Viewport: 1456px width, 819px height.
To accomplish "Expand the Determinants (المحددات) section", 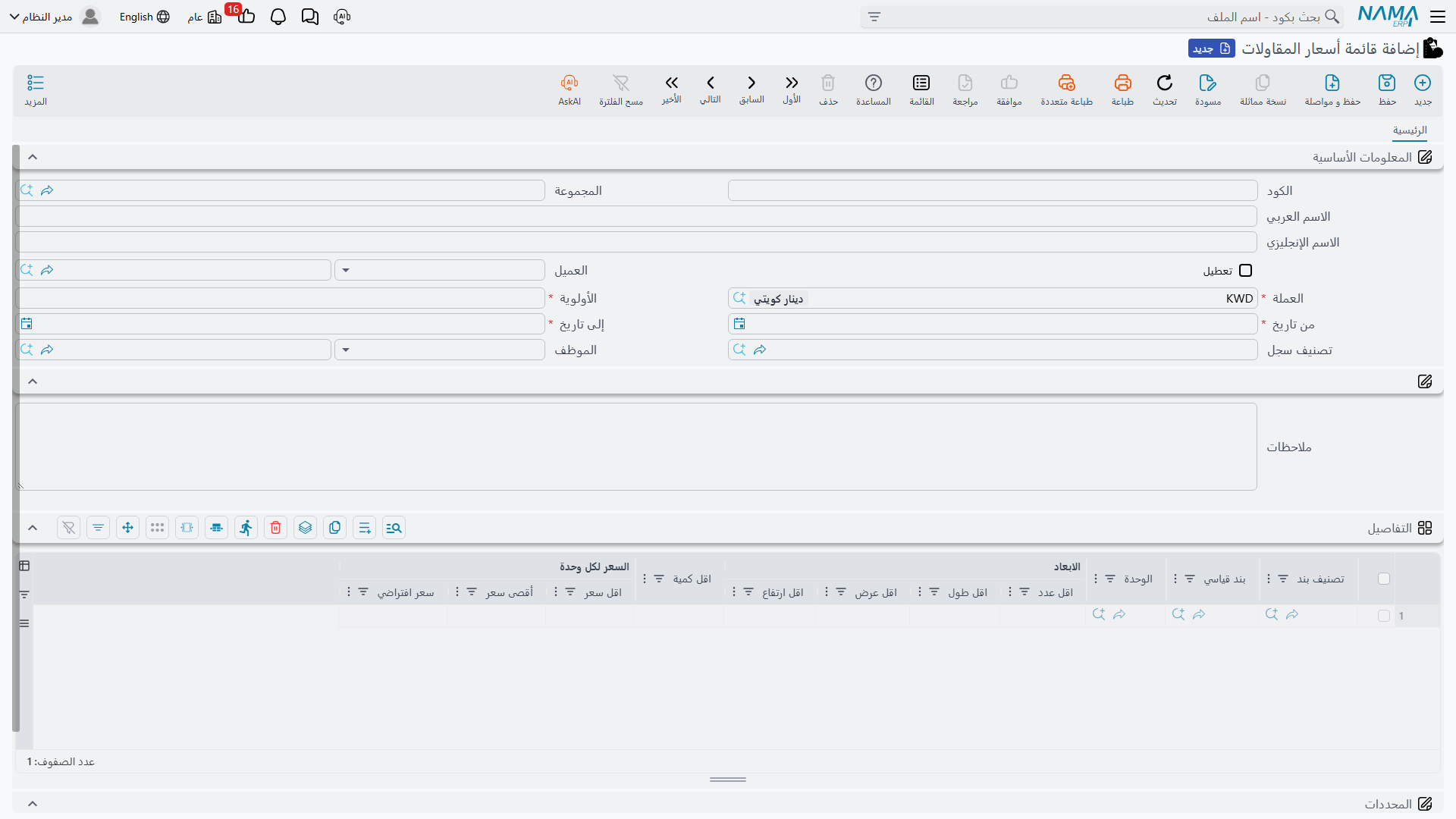I will 33,804.
